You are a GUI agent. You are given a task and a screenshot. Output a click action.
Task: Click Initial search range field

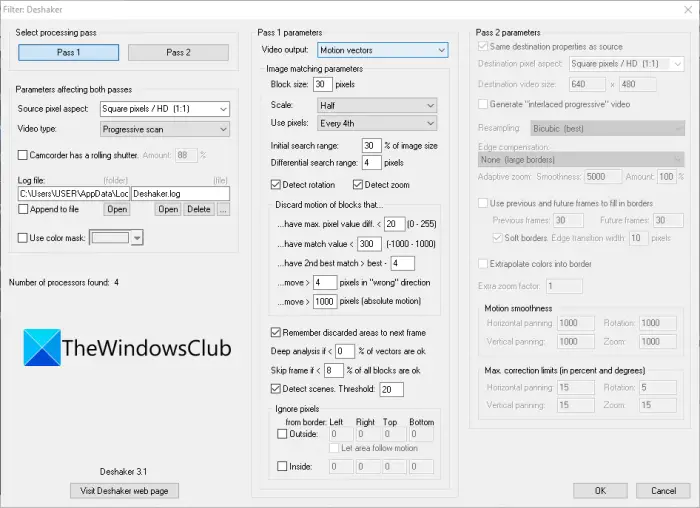(x=371, y=146)
